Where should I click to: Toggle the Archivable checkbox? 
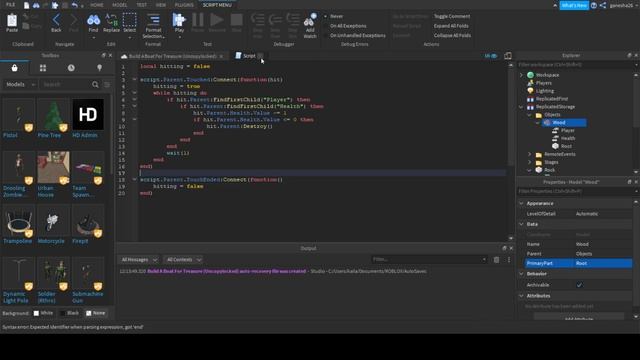click(579, 285)
